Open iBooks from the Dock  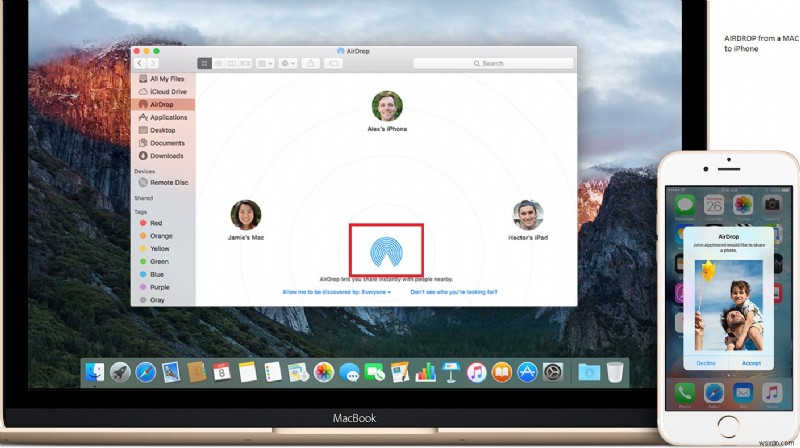502,372
